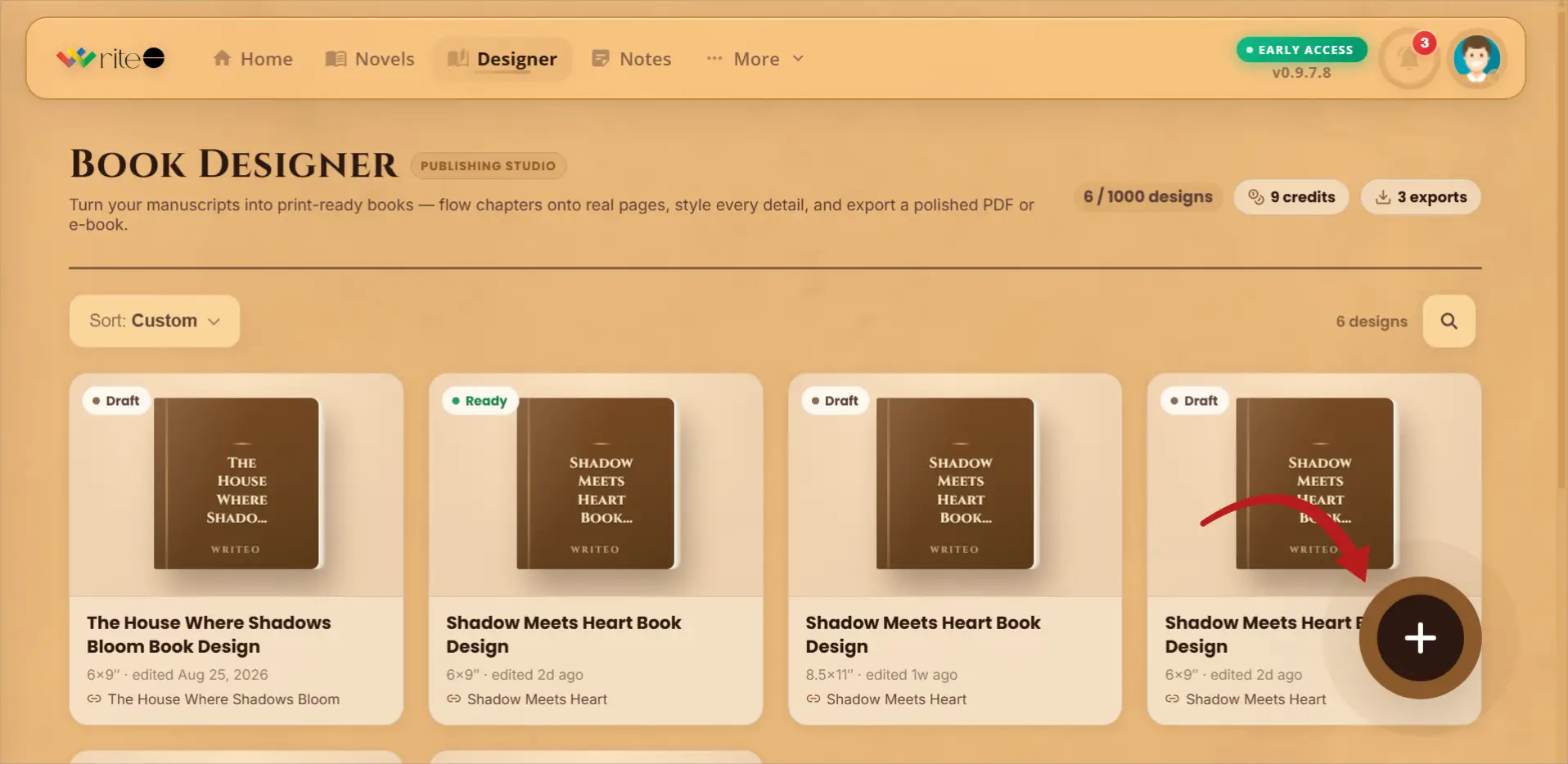The width and height of the screenshot is (1568, 764).
Task: Click the Designer open-book icon
Action: point(458,58)
